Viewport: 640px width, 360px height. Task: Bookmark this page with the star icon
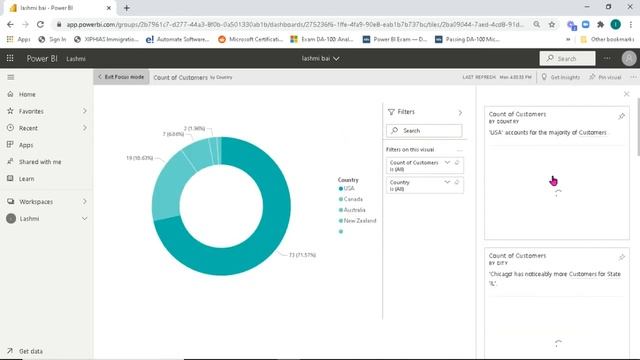click(552, 24)
